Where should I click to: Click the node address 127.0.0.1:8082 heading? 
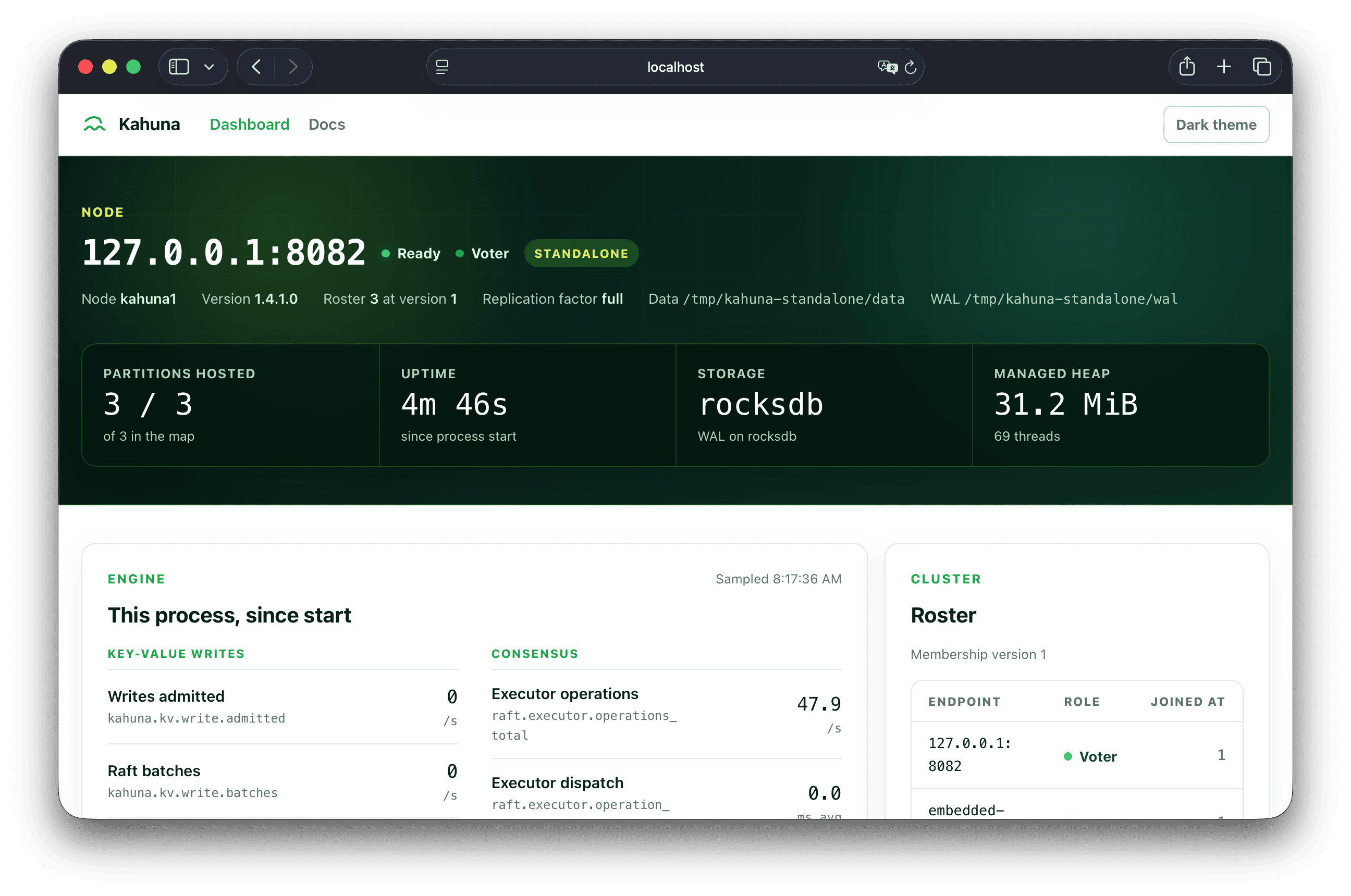pyautogui.click(x=224, y=252)
